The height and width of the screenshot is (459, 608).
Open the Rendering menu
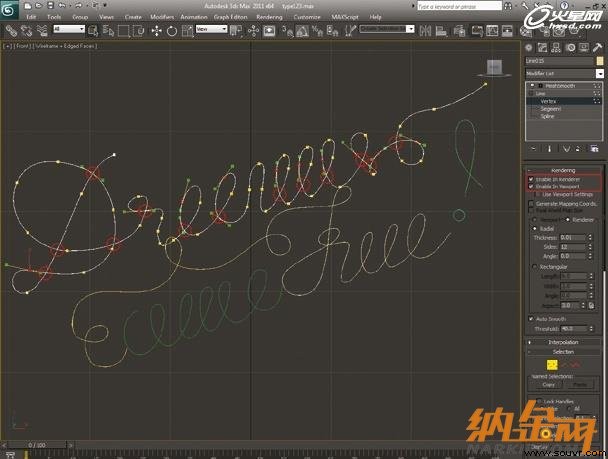[x=269, y=17]
